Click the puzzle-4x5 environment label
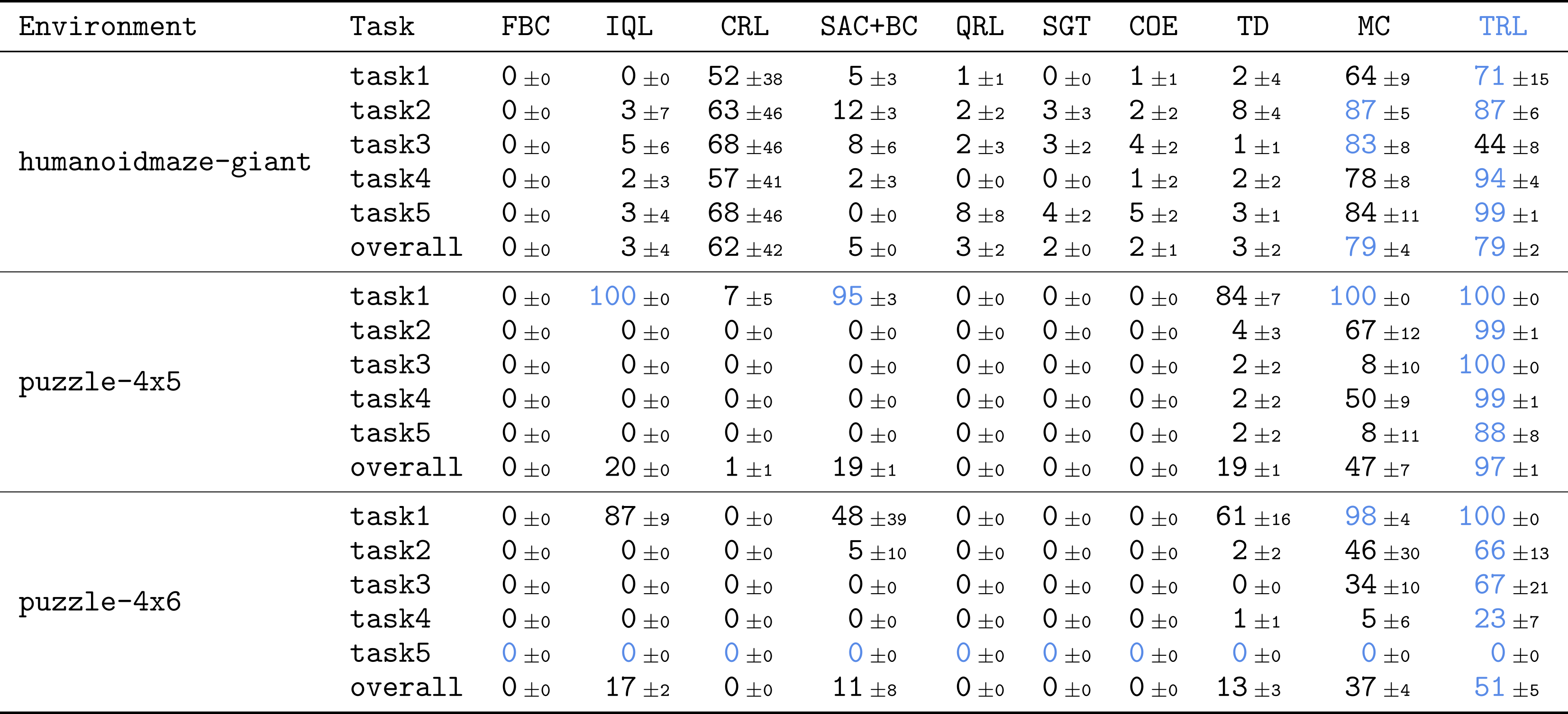 (100, 382)
